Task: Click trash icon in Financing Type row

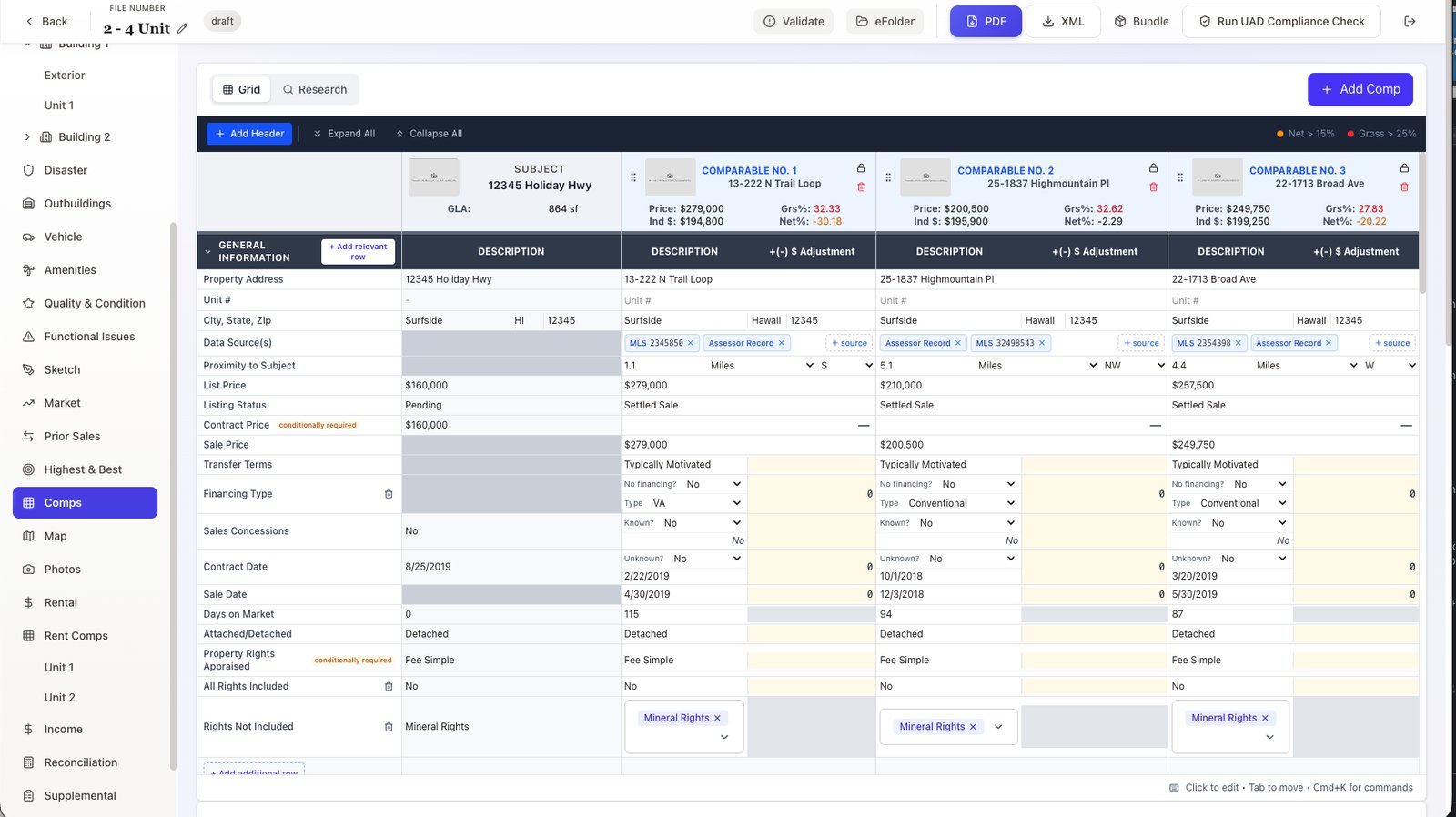Action: [389, 494]
